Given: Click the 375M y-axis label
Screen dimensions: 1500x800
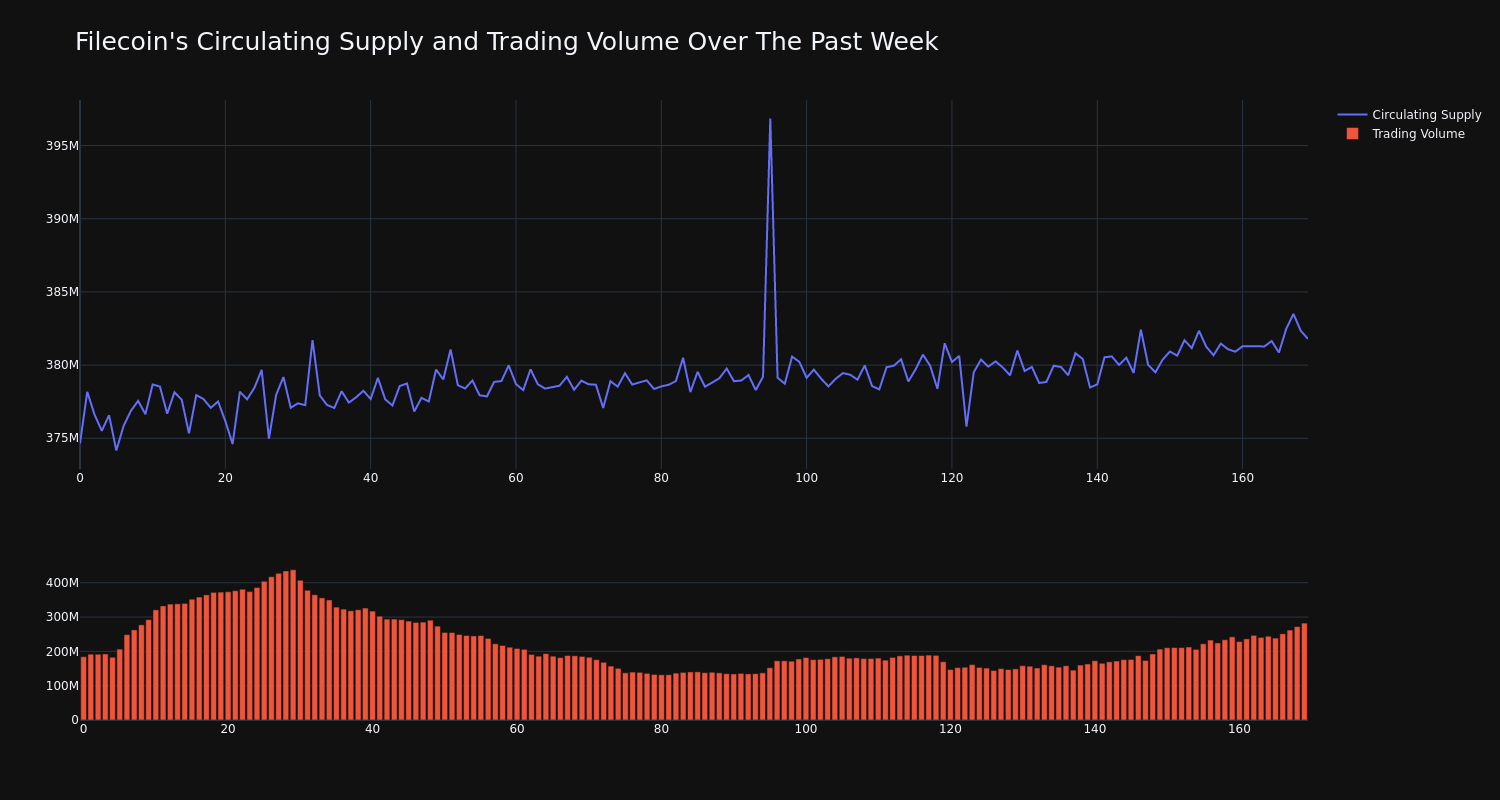Looking at the screenshot, I should click(x=62, y=438).
